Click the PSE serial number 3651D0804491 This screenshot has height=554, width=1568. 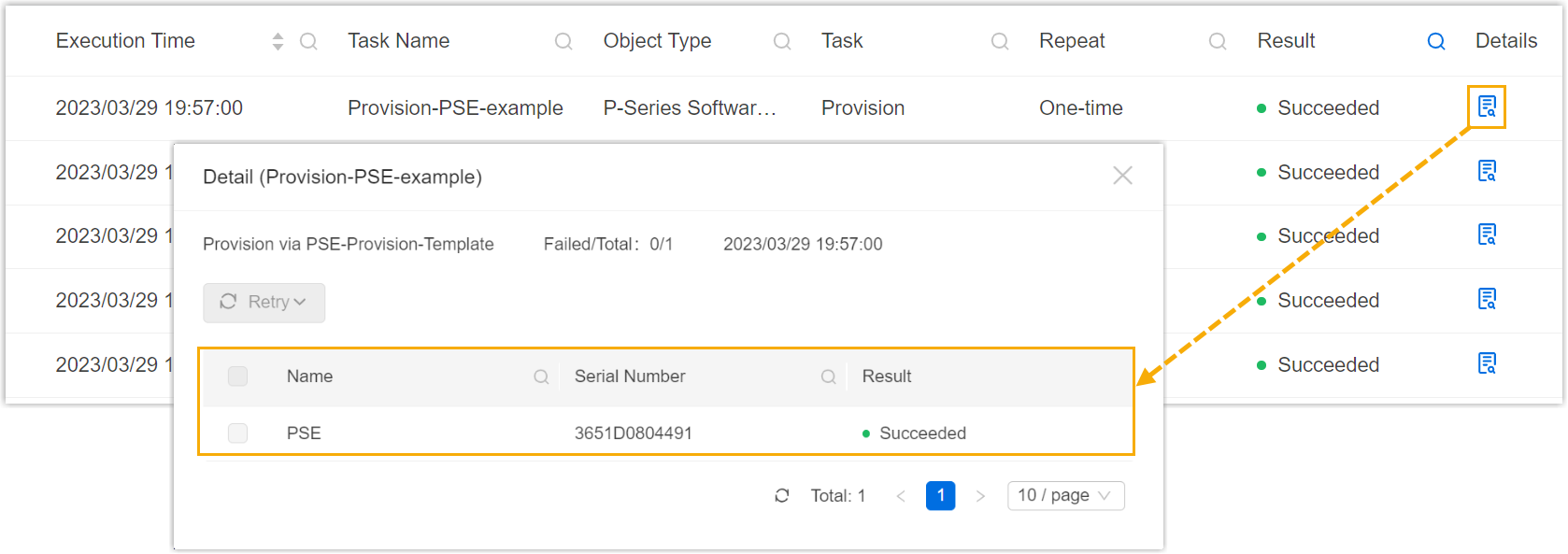click(633, 433)
